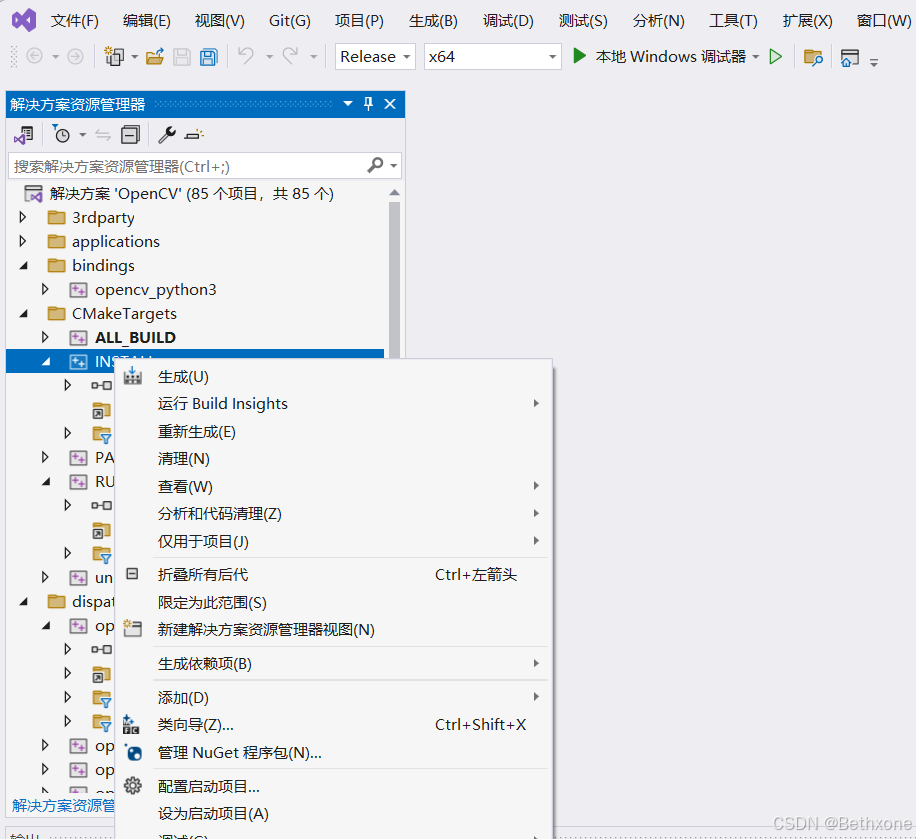Select 清理(N) from context menu
This screenshot has height=839, width=916.
coord(333,459)
